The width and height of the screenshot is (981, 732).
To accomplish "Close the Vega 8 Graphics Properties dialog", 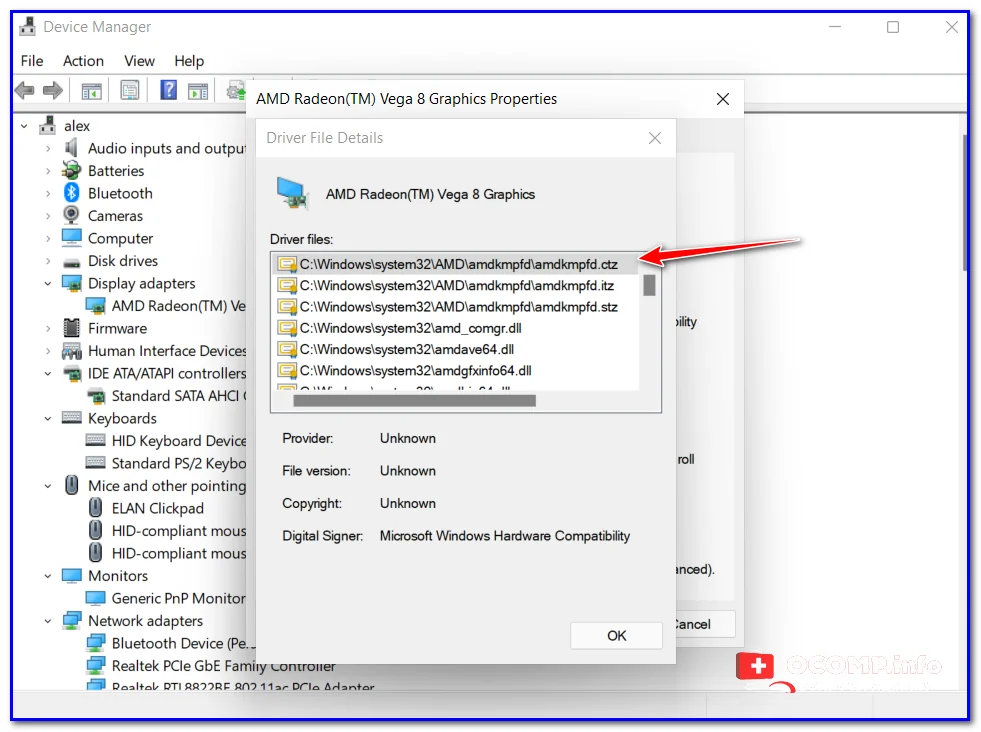I will 723,99.
